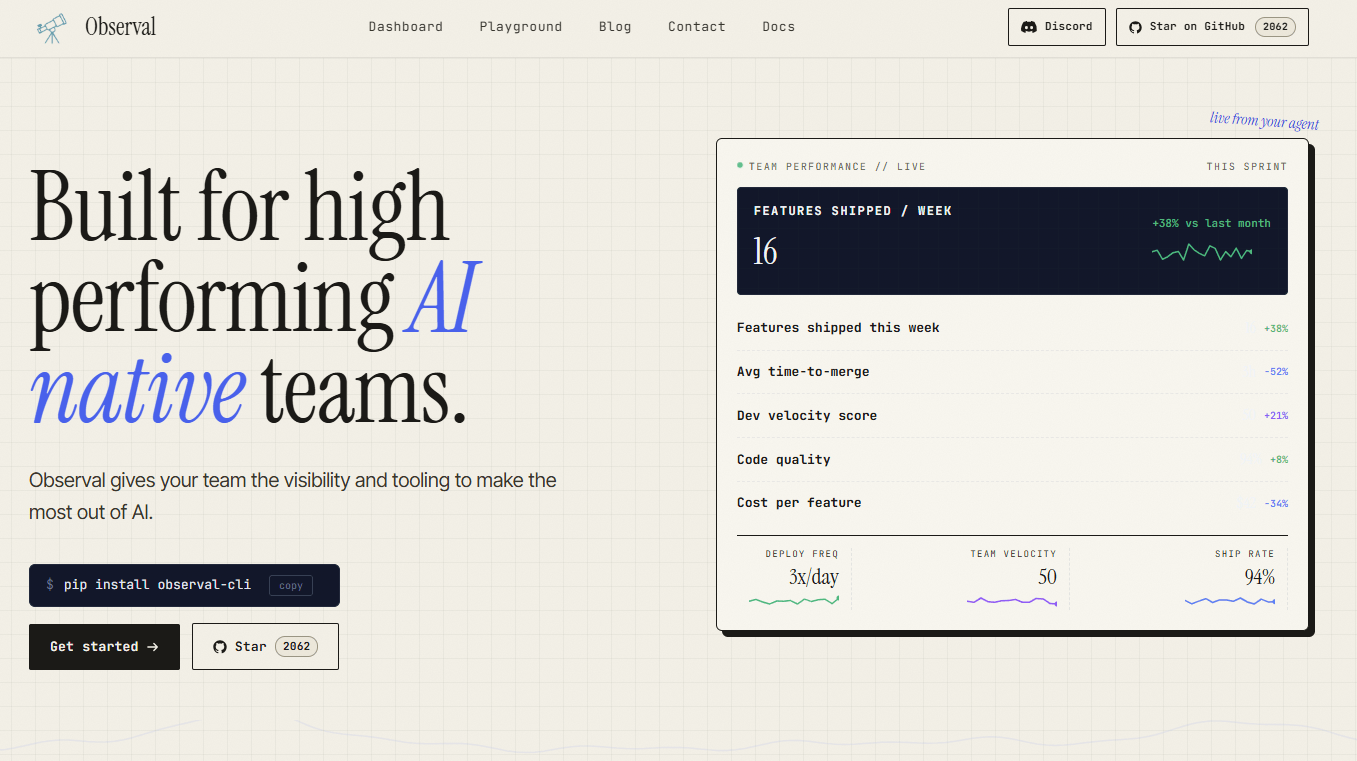
Task: Copy the pip install command
Action: coord(291,586)
